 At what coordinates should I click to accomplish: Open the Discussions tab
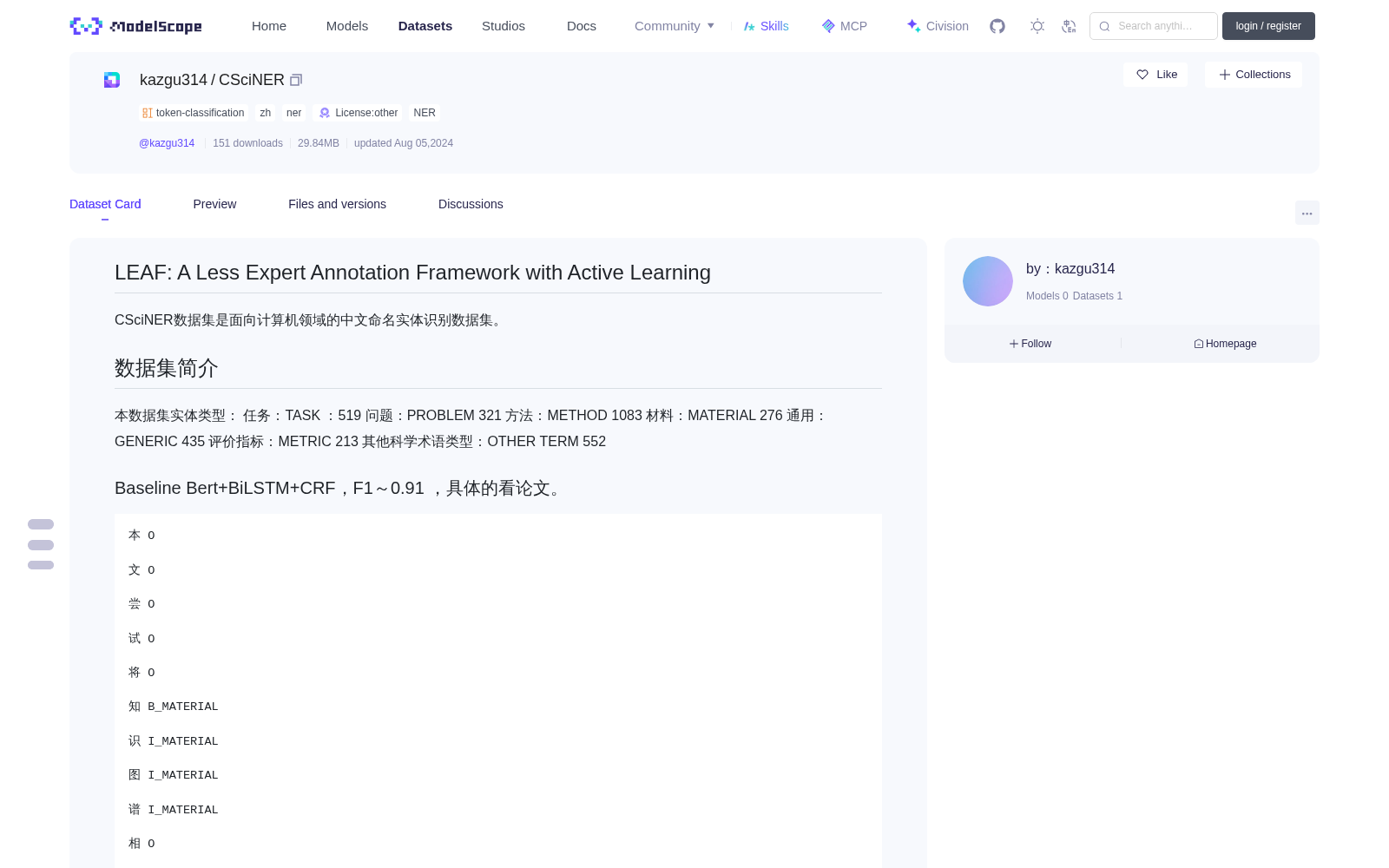471,204
